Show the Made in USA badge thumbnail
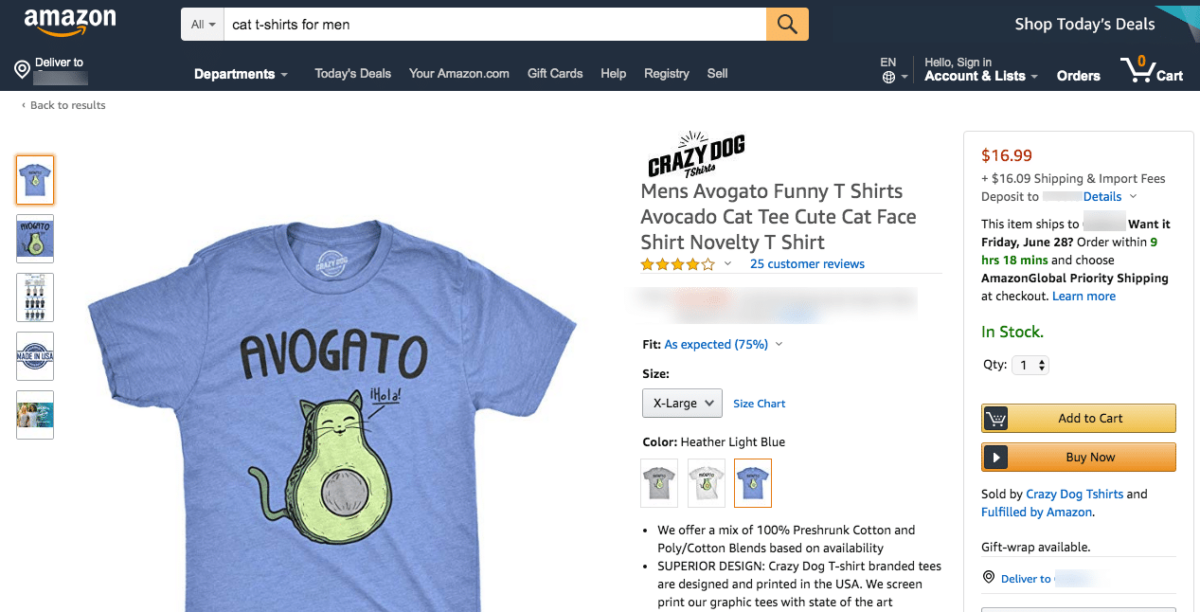Screen dimensions: 1200x612 click(x=35, y=356)
